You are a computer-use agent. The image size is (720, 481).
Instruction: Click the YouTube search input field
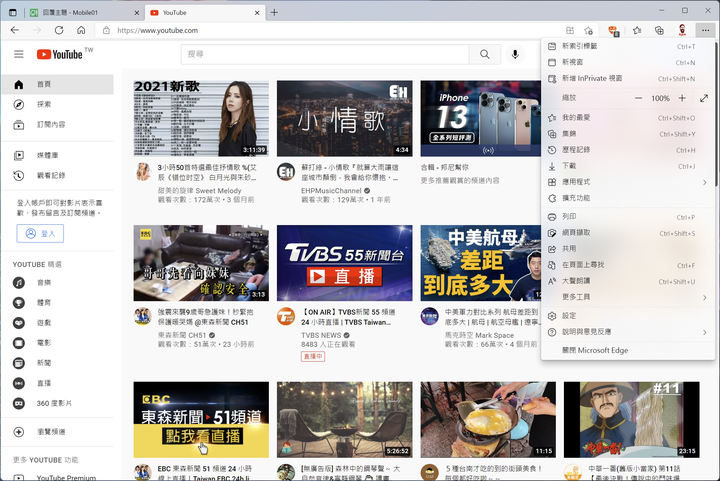pyautogui.click(x=325, y=54)
